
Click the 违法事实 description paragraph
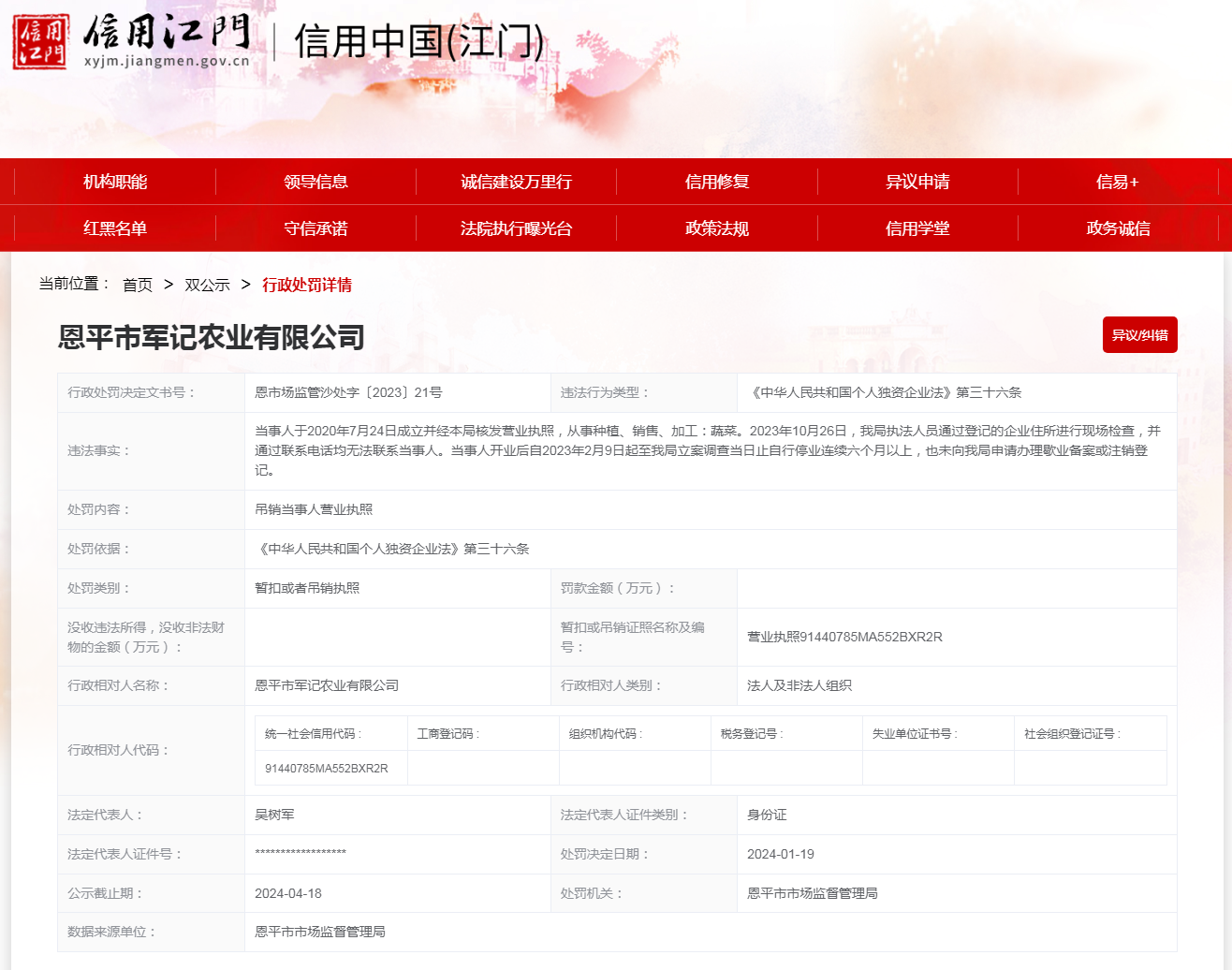[708, 450]
